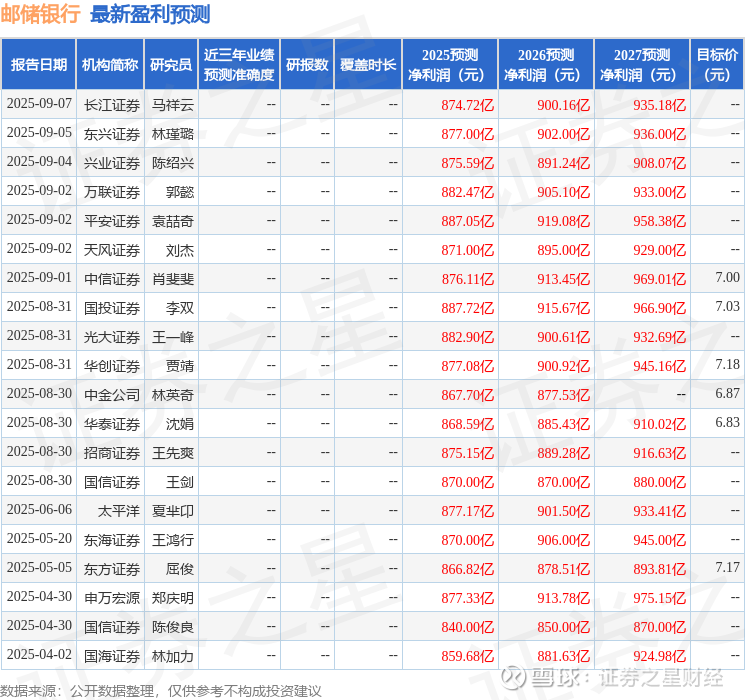This screenshot has width=745, height=700.
Task: Click the date 2025-06-06
Action: click(x=39, y=509)
